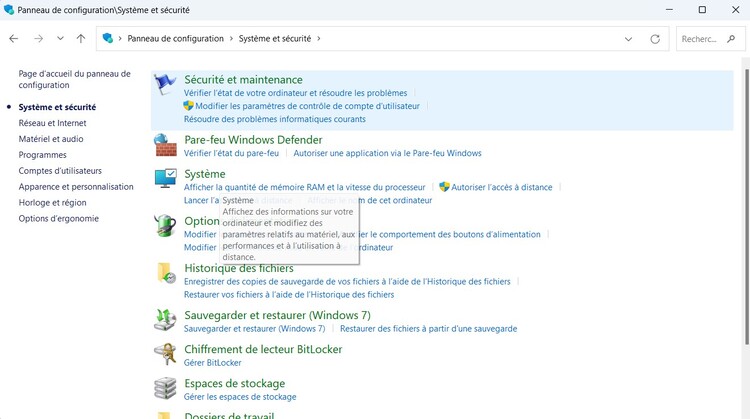Click the Control Panel icon in the title bar
The width and height of the screenshot is (750, 419).
coord(9,10)
